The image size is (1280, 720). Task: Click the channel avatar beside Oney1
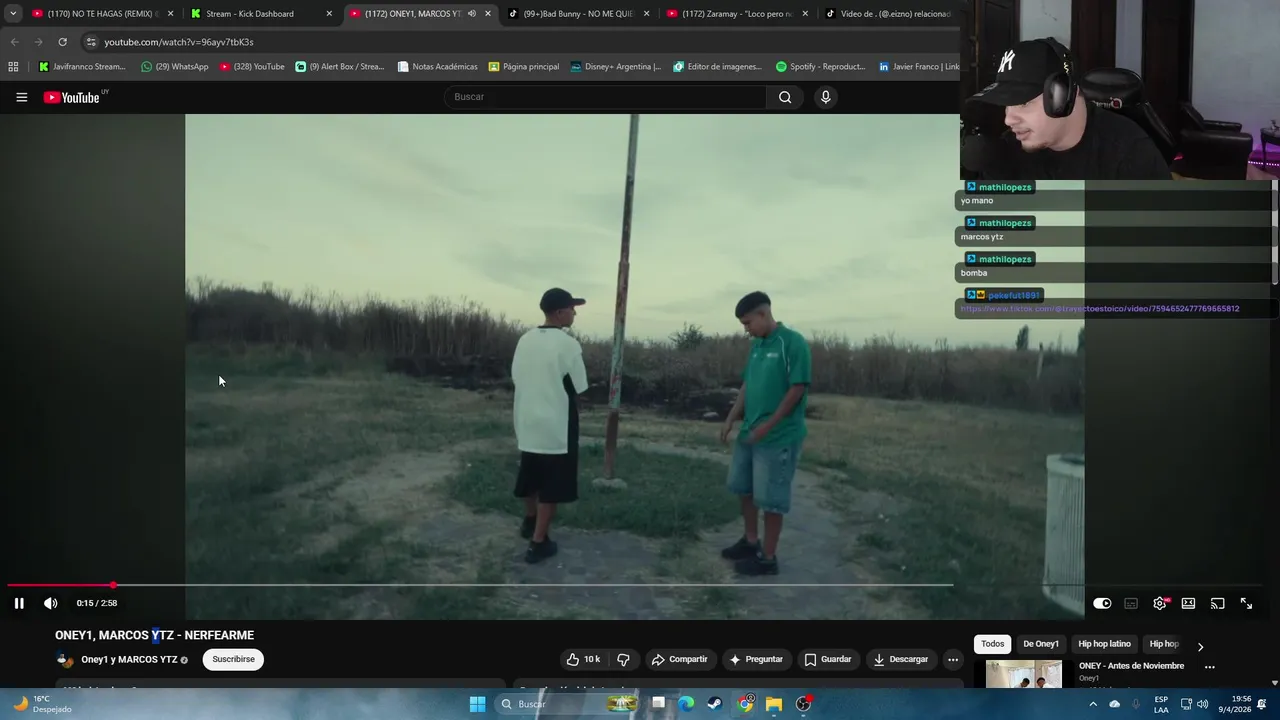click(x=65, y=659)
